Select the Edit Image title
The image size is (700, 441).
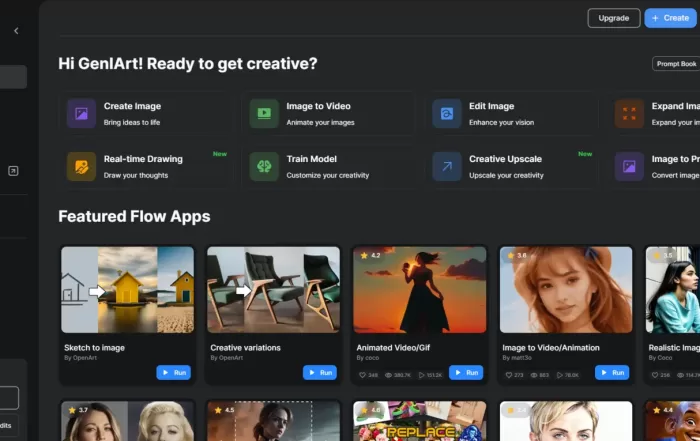(492, 106)
